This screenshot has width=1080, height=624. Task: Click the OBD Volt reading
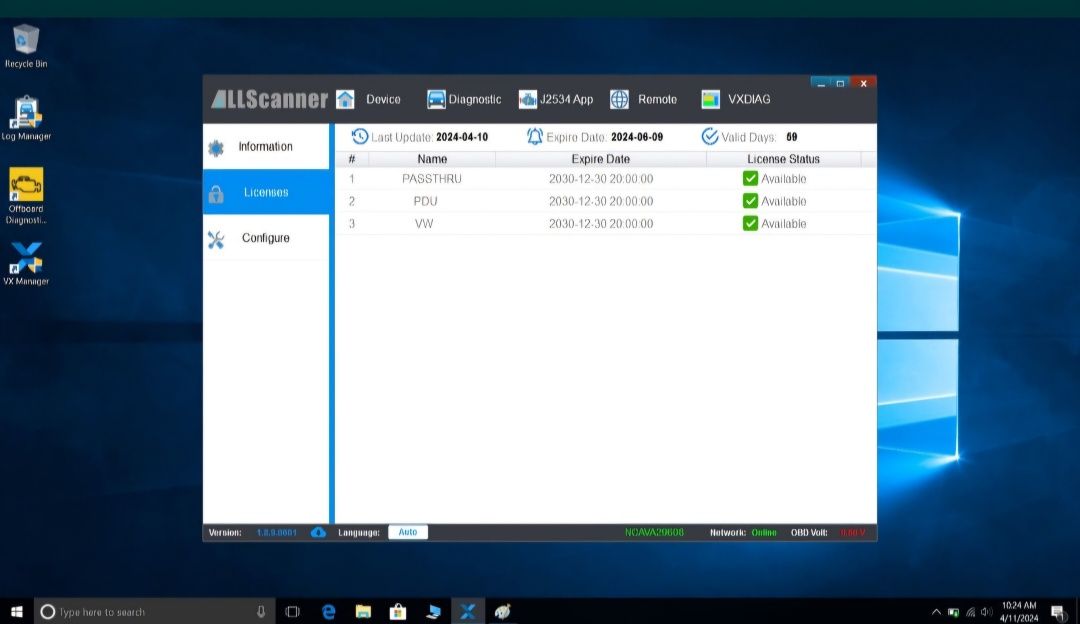[853, 532]
